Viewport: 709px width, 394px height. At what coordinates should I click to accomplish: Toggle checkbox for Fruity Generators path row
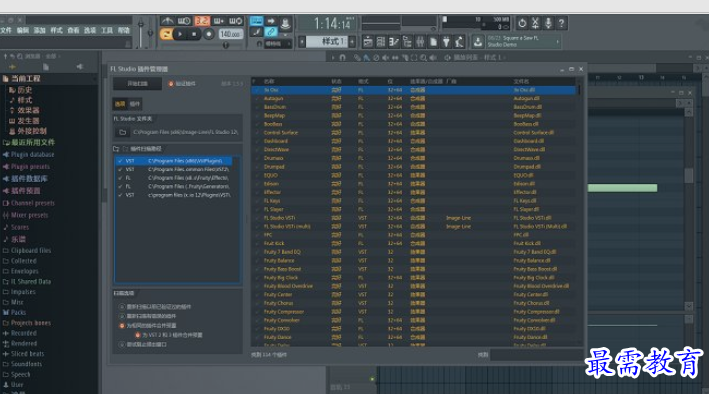pos(120,186)
